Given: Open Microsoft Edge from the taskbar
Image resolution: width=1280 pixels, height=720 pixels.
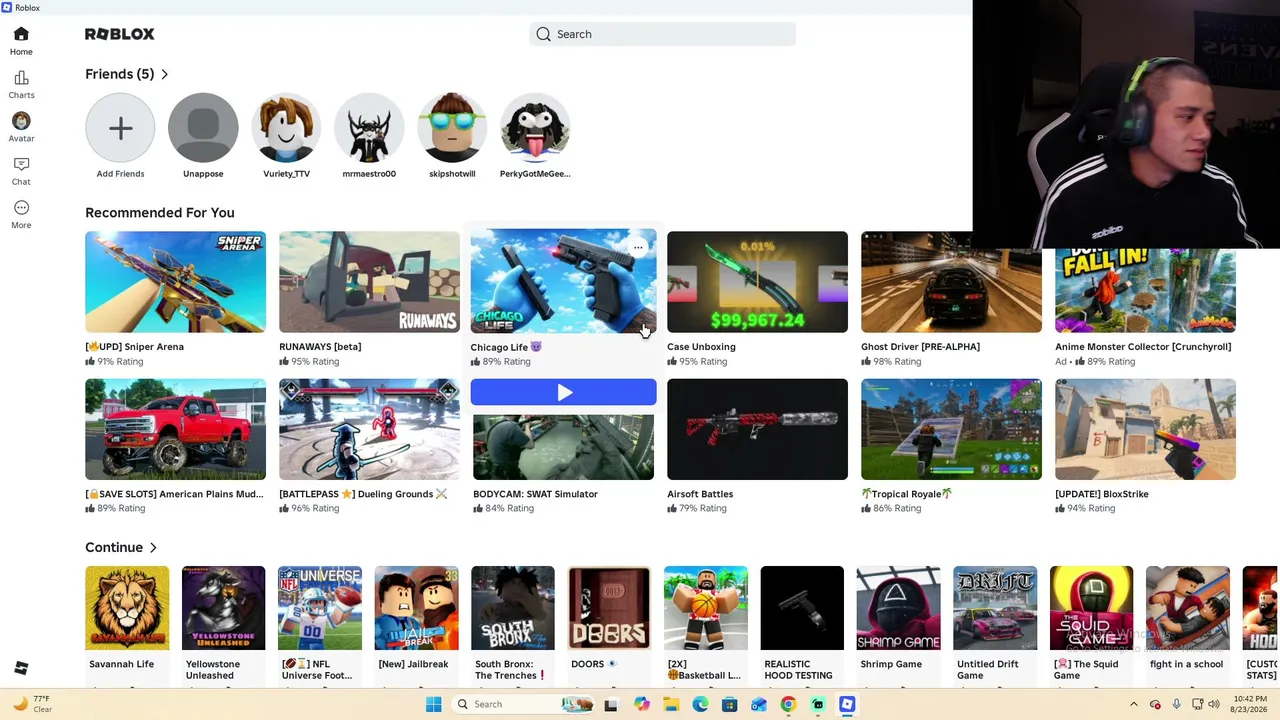Looking at the screenshot, I should point(700,704).
